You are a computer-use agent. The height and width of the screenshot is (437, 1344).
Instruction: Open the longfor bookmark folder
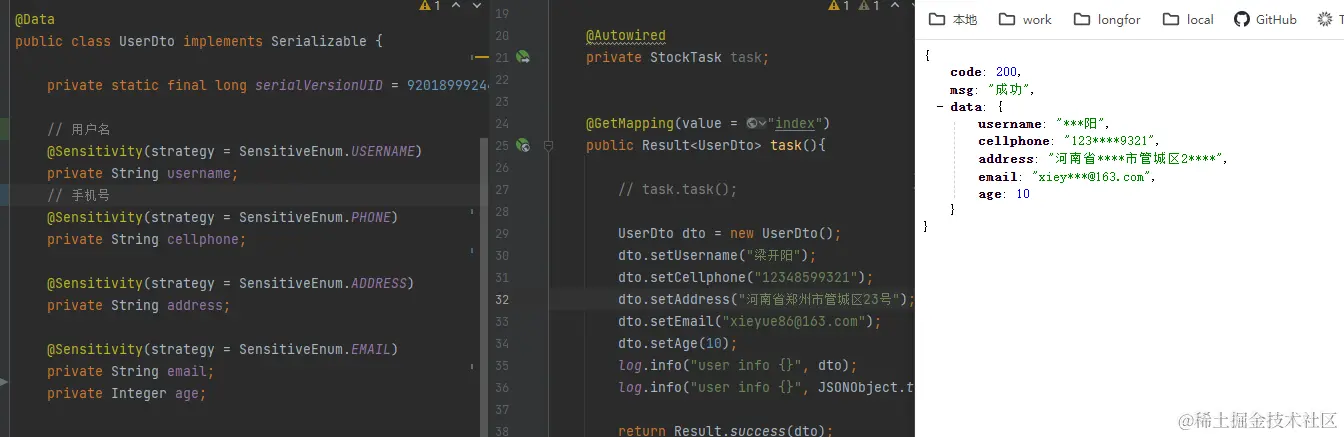[1106, 19]
